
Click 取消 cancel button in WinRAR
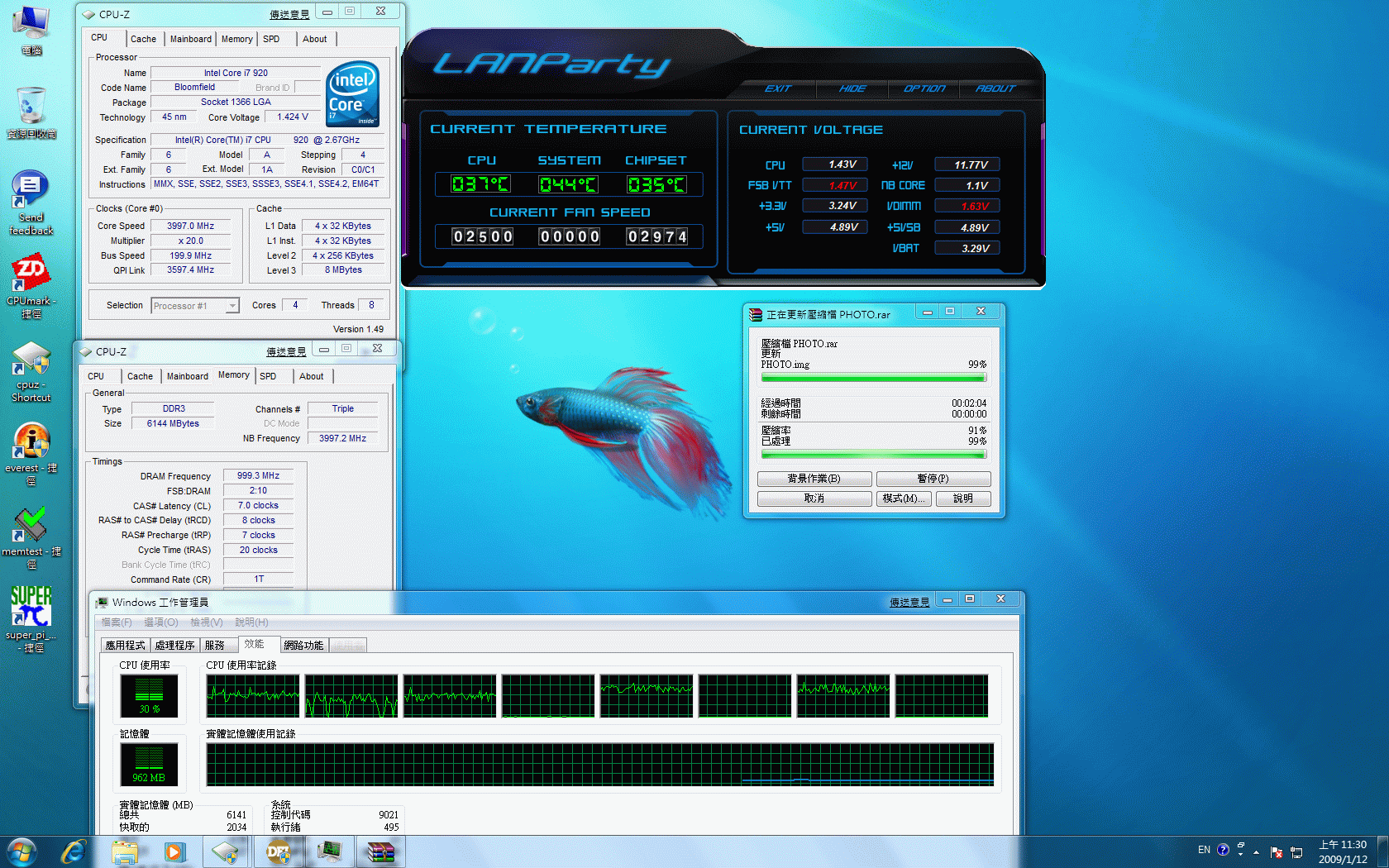click(814, 498)
